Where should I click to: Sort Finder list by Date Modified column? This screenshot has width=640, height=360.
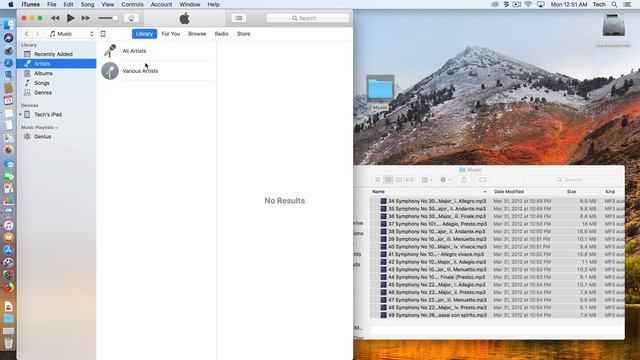pos(526,192)
